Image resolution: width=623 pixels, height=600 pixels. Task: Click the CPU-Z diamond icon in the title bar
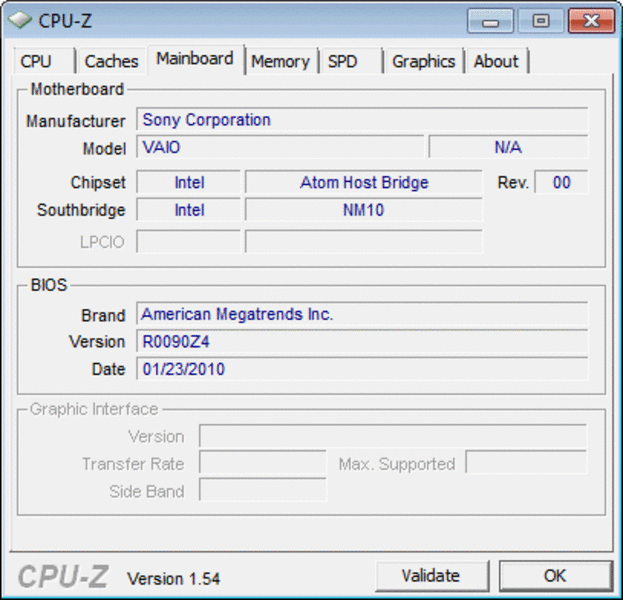pos(20,20)
